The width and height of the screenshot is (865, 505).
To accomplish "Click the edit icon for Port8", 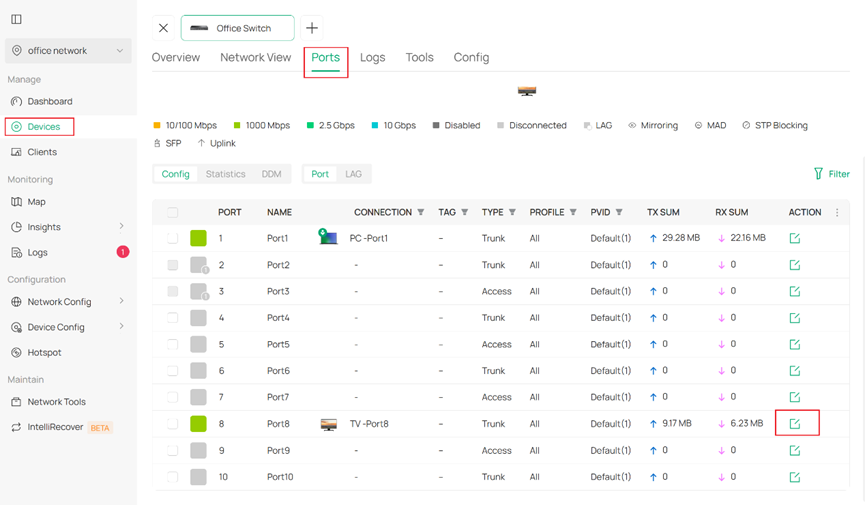I will click(795, 424).
